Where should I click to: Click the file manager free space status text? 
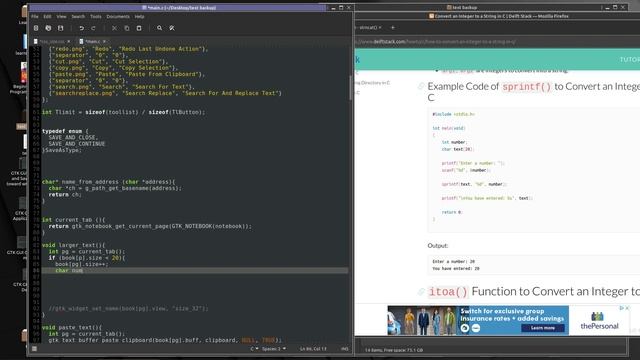click(394, 350)
